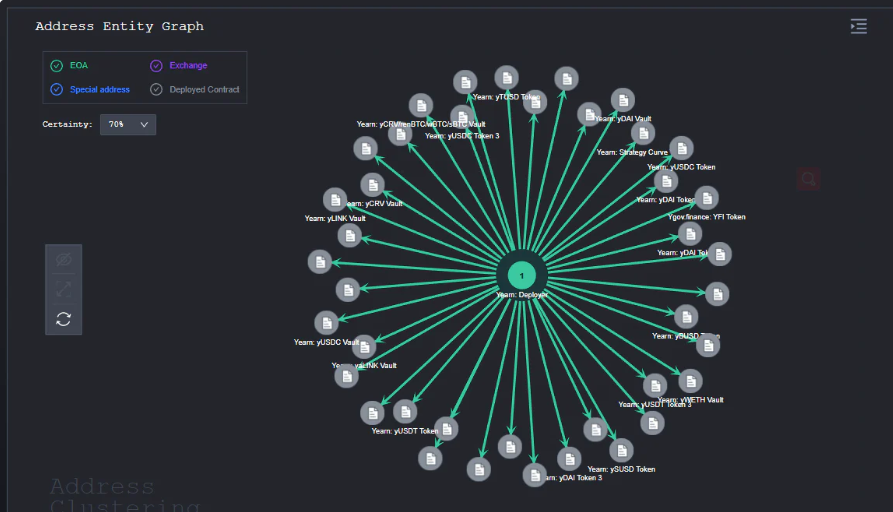The width and height of the screenshot is (893, 512).
Task: Select the Yearn: yUSDC Token node
Action: (x=682, y=149)
